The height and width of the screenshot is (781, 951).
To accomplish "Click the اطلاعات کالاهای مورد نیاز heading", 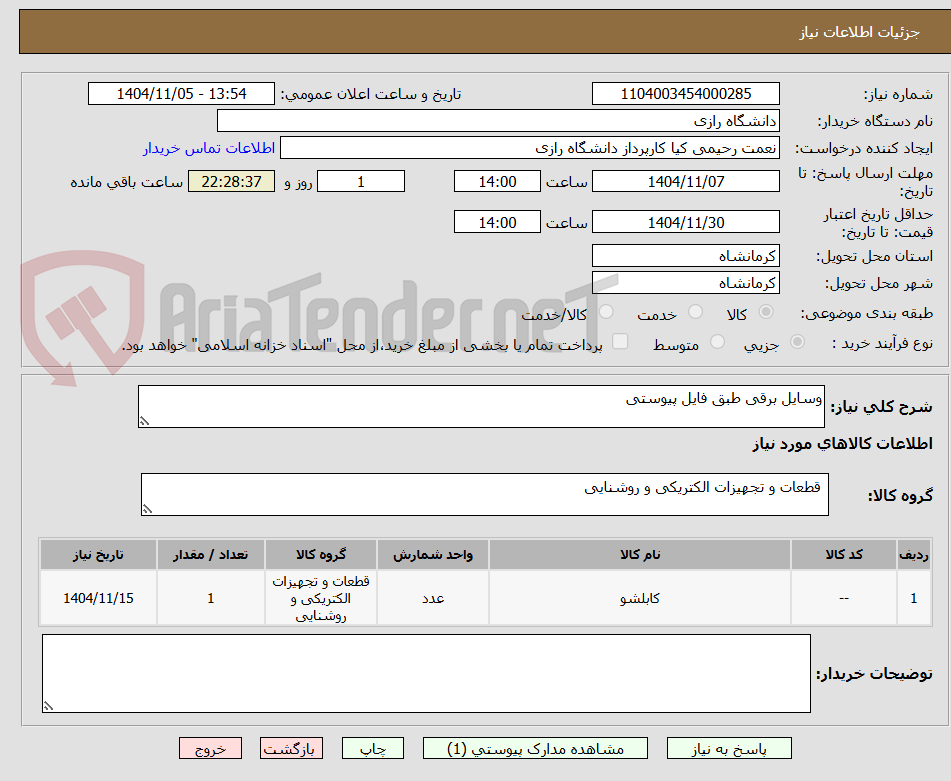I will pos(842,444).
